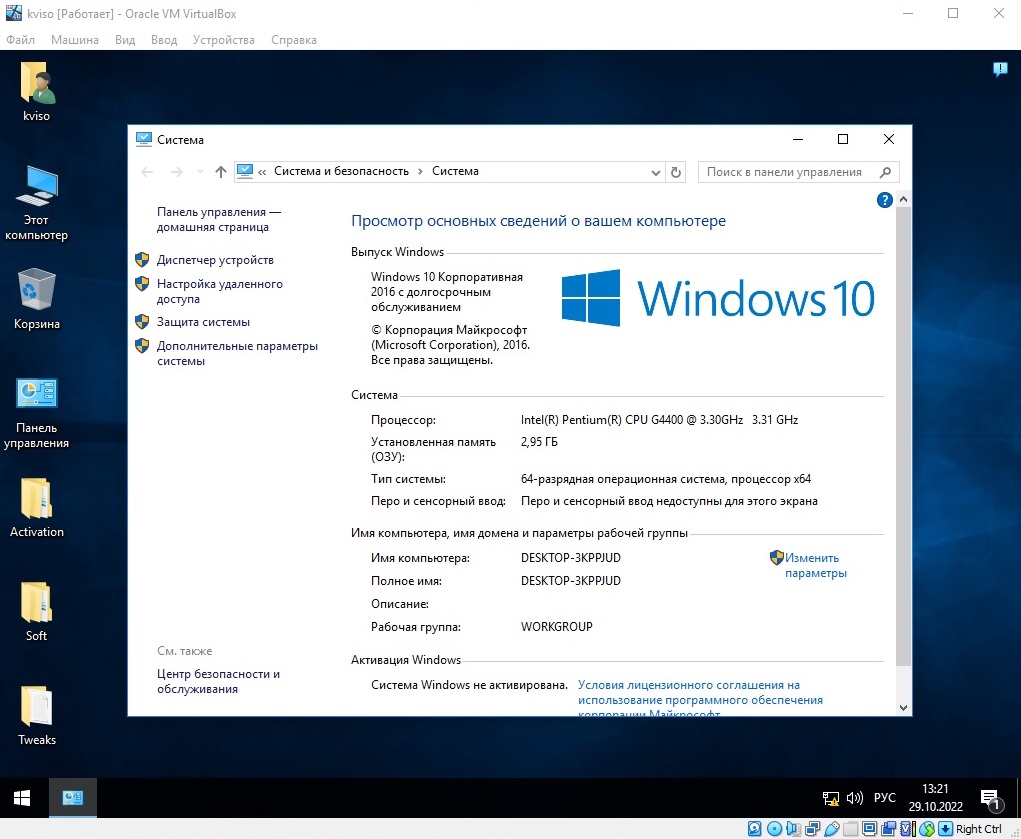This screenshot has height=839, width=1021.
Task: Expand the address bar history dropdown
Action: 655,172
